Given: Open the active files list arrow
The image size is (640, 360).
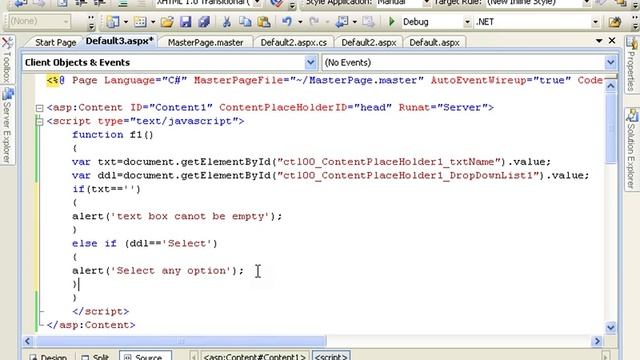Looking at the screenshot, I should point(599,40).
